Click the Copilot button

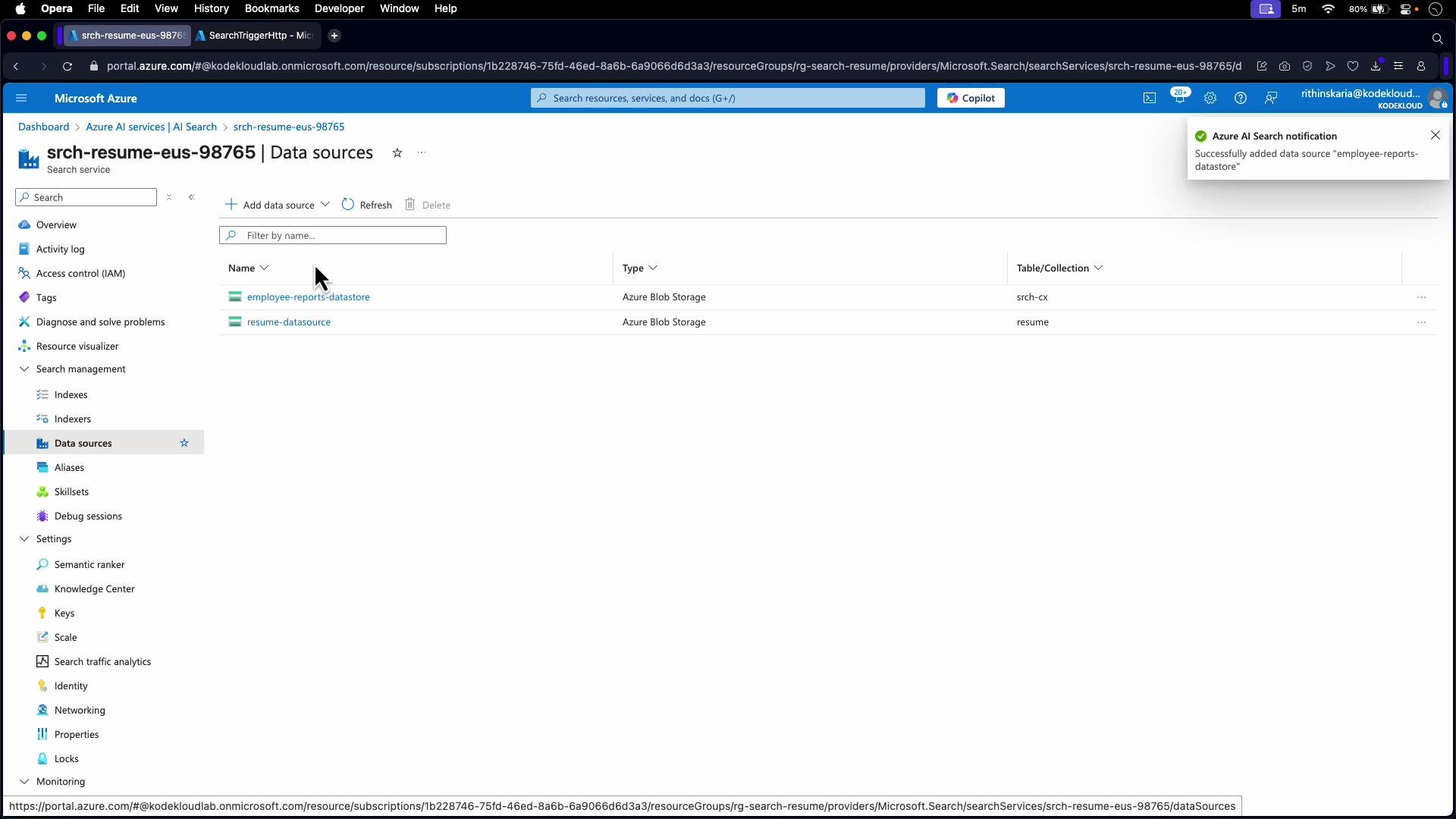click(x=971, y=99)
